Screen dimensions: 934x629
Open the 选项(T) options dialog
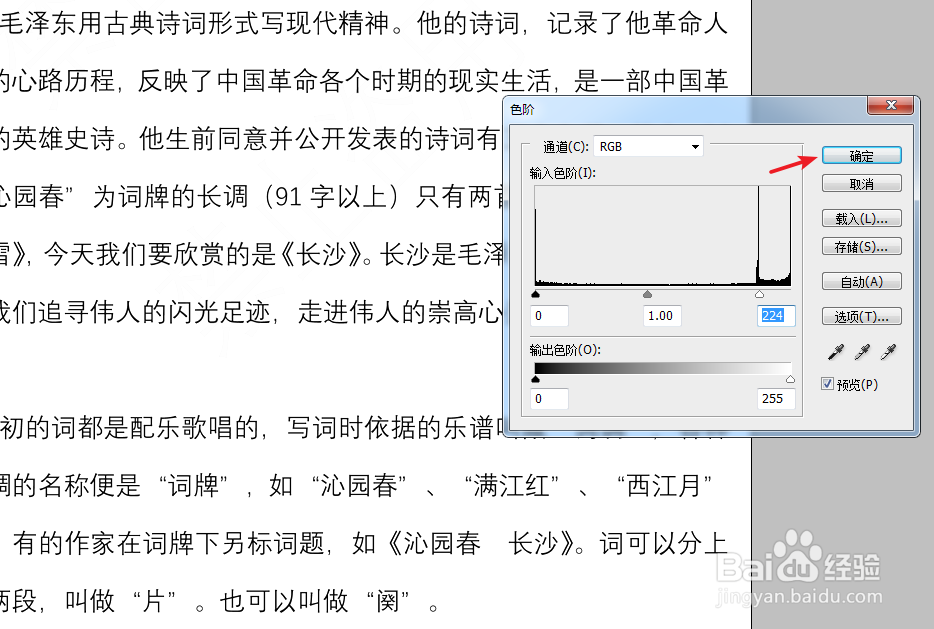[861, 316]
